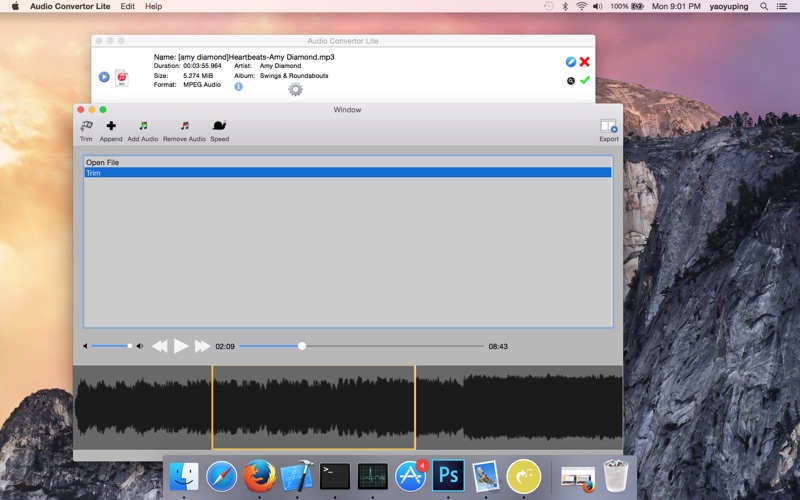Open Finder from the Dock

[x=184, y=476]
